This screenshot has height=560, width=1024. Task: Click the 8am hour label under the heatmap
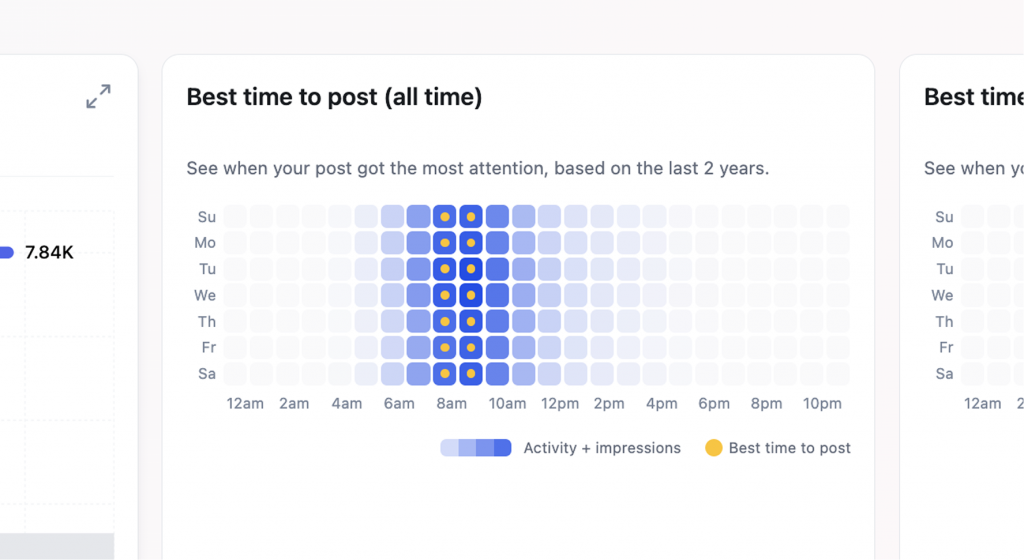(x=451, y=404)
